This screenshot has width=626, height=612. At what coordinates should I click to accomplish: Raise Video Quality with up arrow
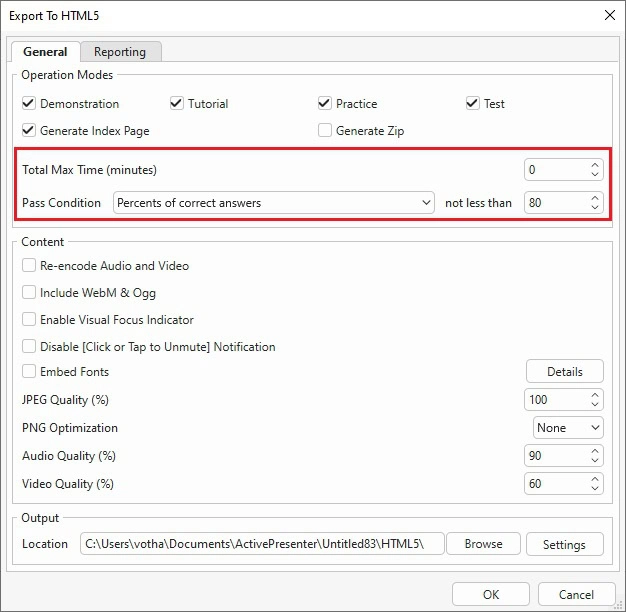point(595,479)
